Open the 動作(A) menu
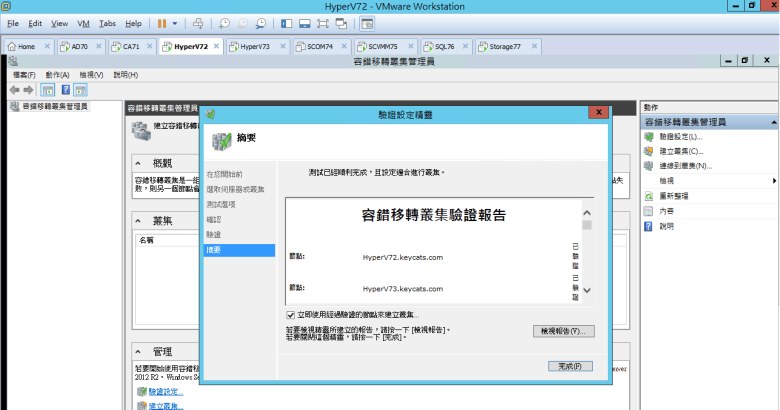780x410 pixels. tap(57, 75)
